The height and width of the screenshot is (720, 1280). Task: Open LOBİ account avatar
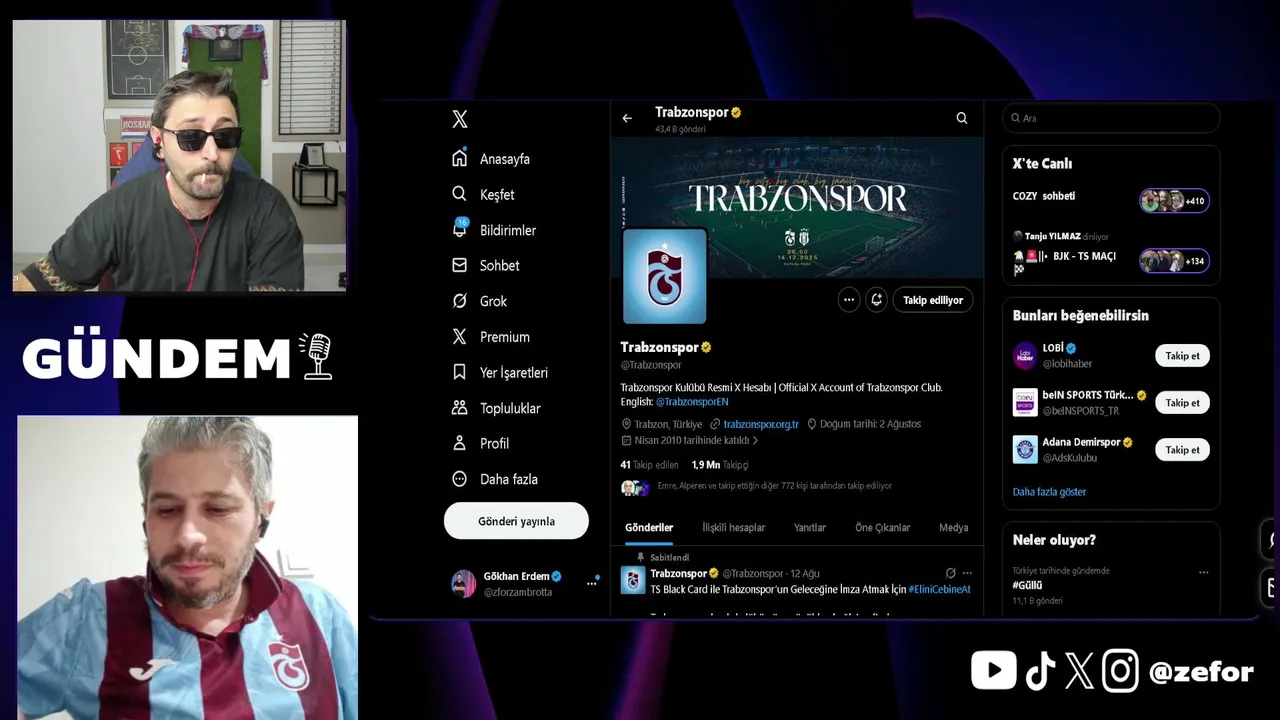(x=1025, y=355)
